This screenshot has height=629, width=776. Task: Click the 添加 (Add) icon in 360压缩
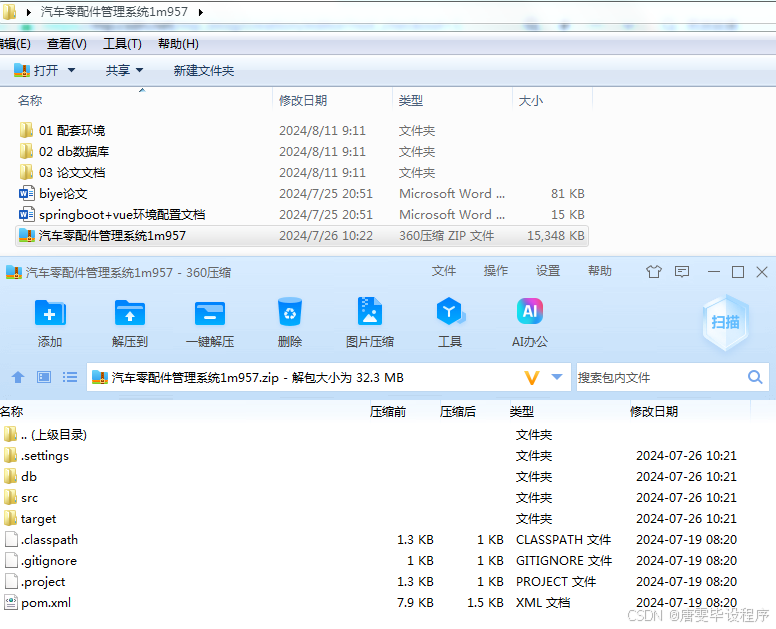click(x=49, y=313)
